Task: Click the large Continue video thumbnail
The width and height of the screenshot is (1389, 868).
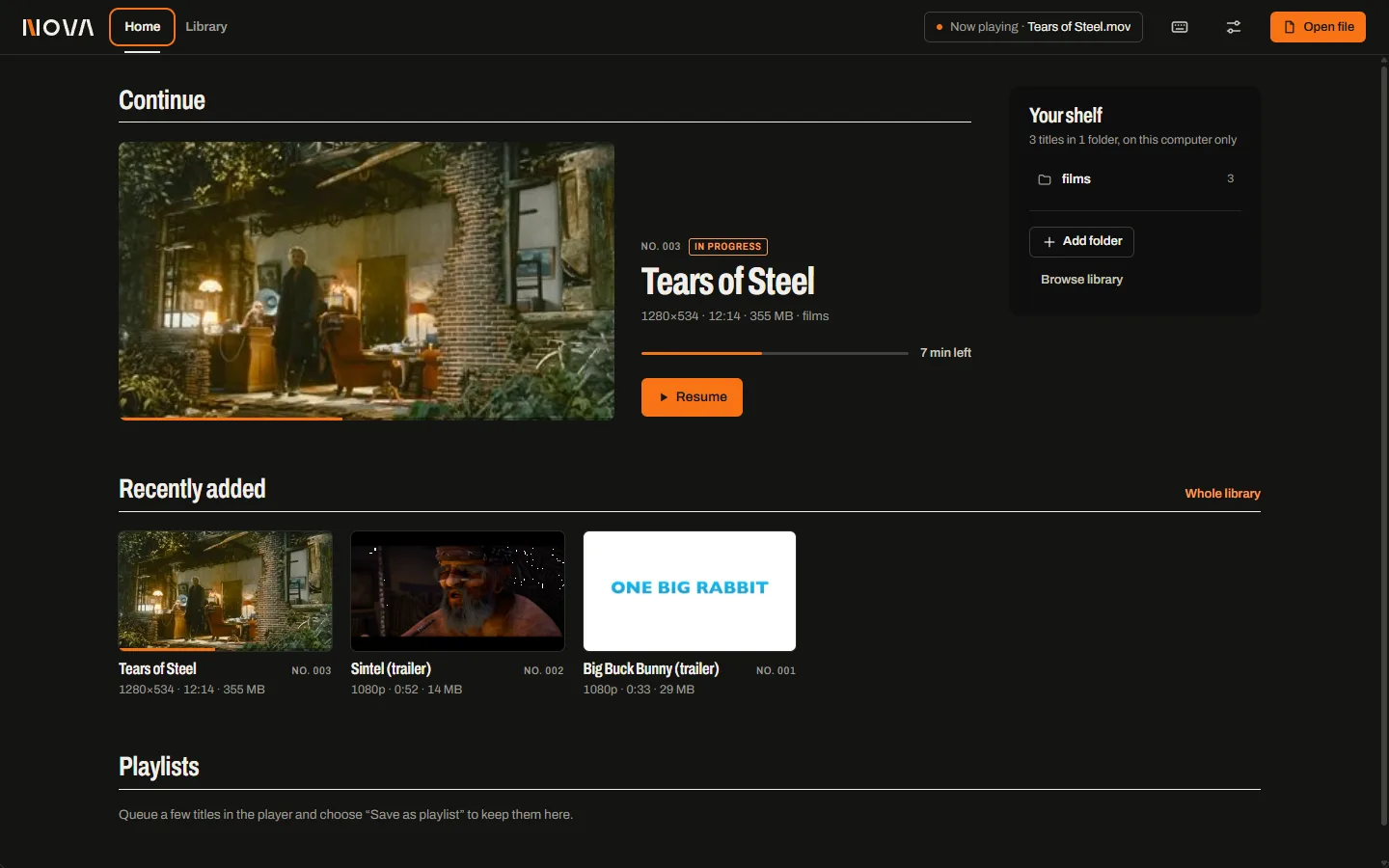Action: pos(367,281)
